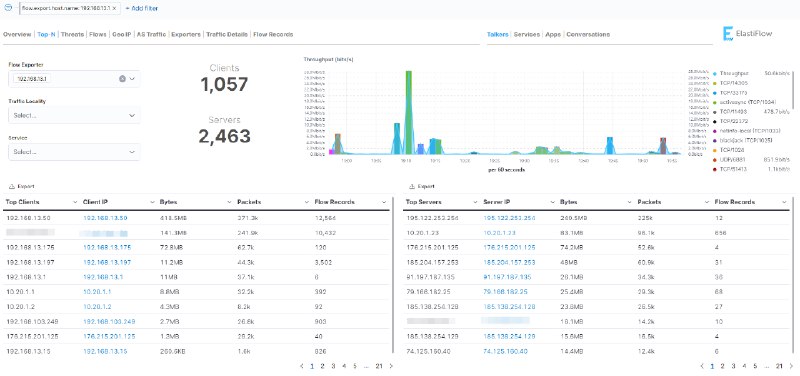Screen dimensions: 800x376
Task: Expand the Top Clients column sort menu
Action: (x=76, y=203)
